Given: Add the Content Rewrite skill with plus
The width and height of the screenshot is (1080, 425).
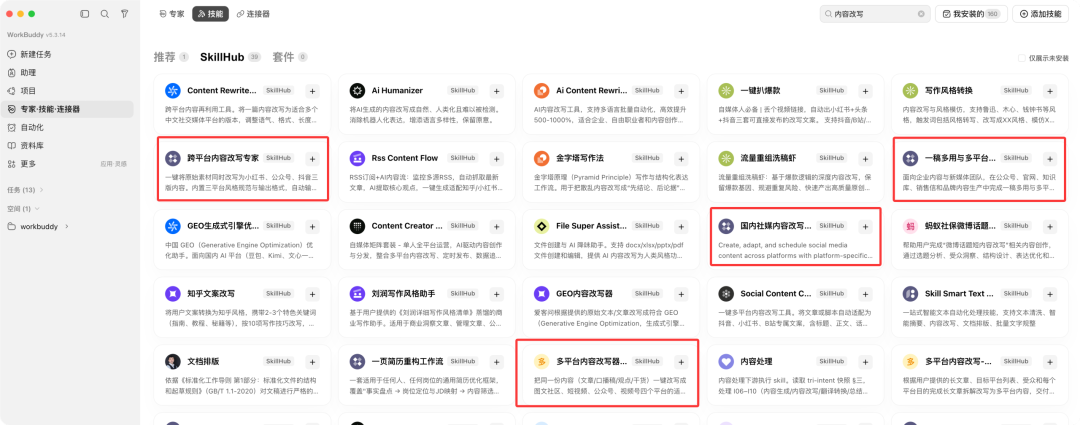Looking at the screenshot, I should (x=312, y=90).
